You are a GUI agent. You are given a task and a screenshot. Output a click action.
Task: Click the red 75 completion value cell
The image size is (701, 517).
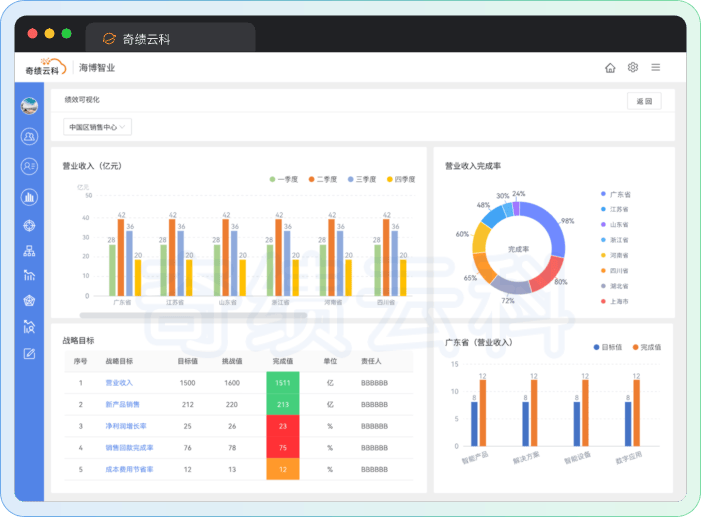pos(283,447)
